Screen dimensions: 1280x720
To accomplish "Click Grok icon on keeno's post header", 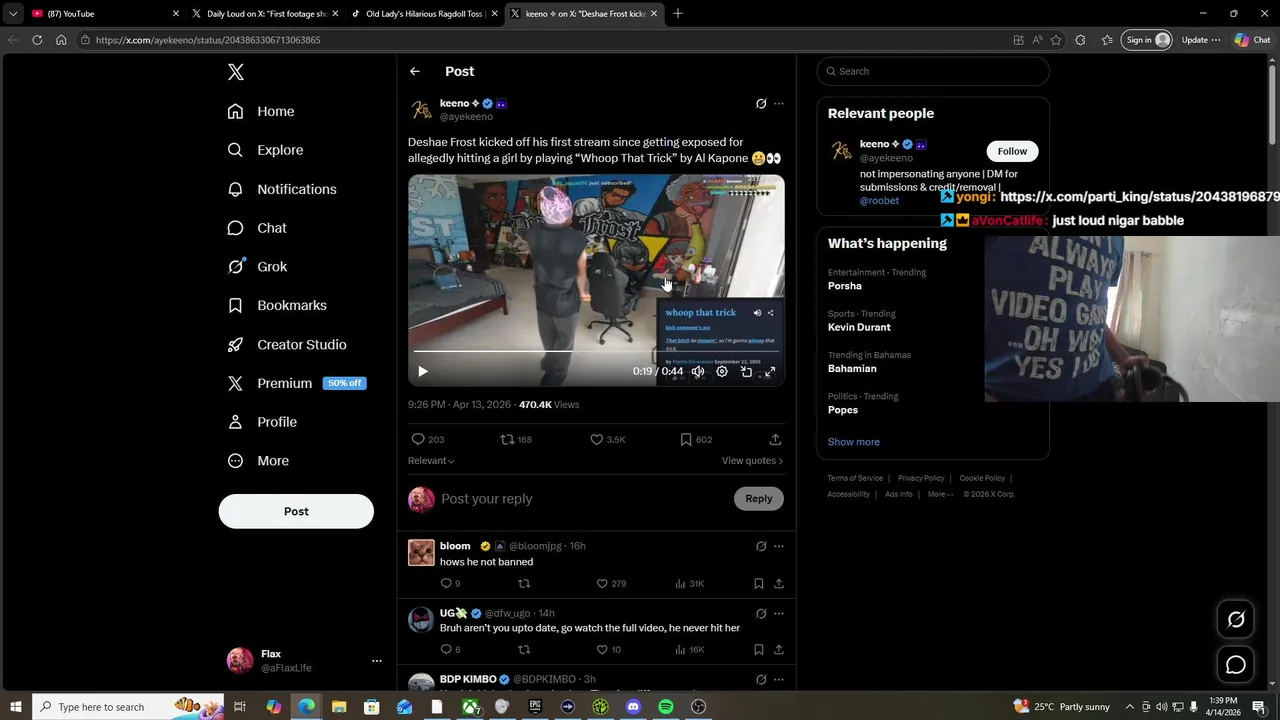I will (761, 103).
